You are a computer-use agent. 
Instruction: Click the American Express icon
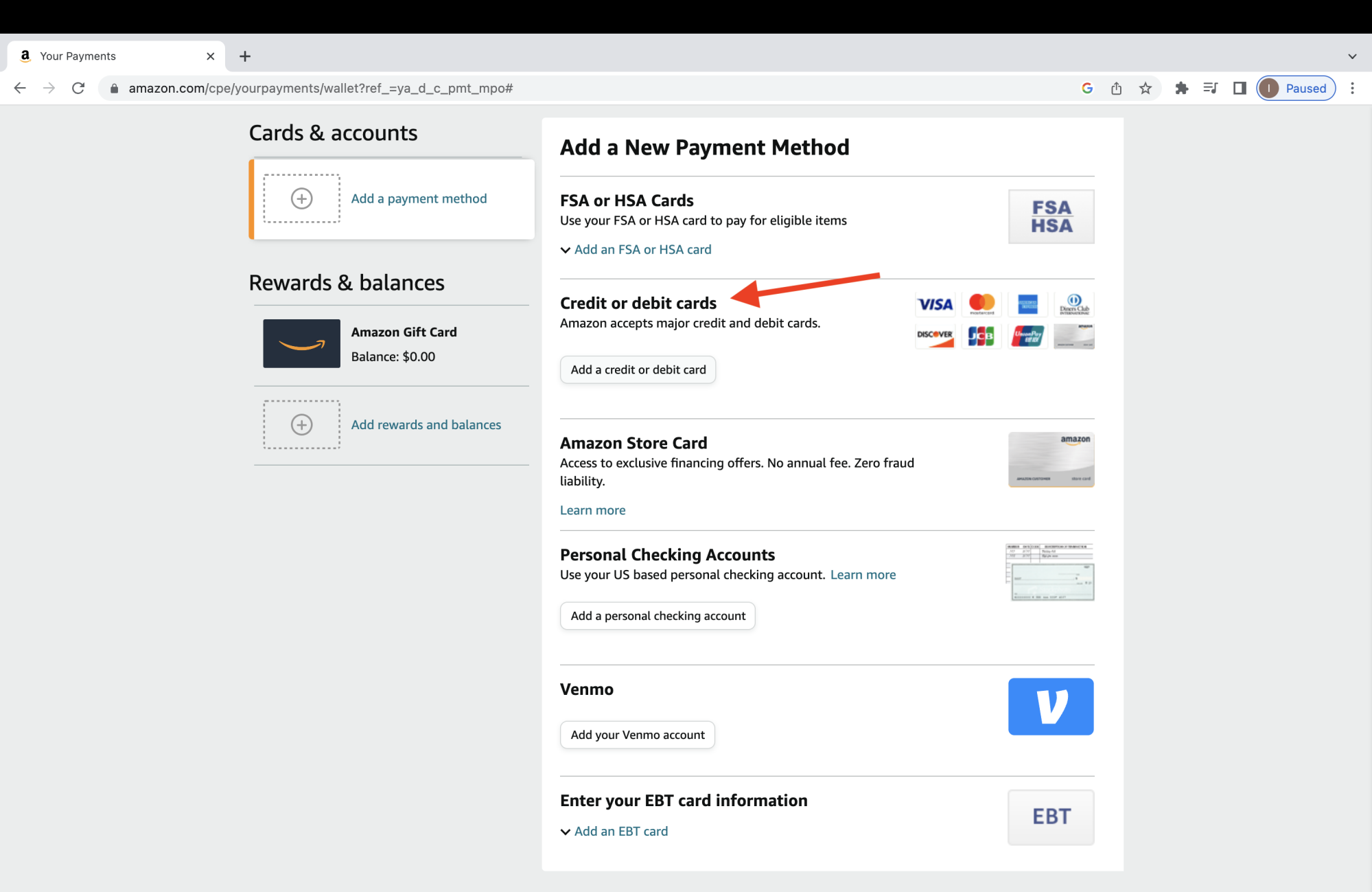tap(1026, 303)
